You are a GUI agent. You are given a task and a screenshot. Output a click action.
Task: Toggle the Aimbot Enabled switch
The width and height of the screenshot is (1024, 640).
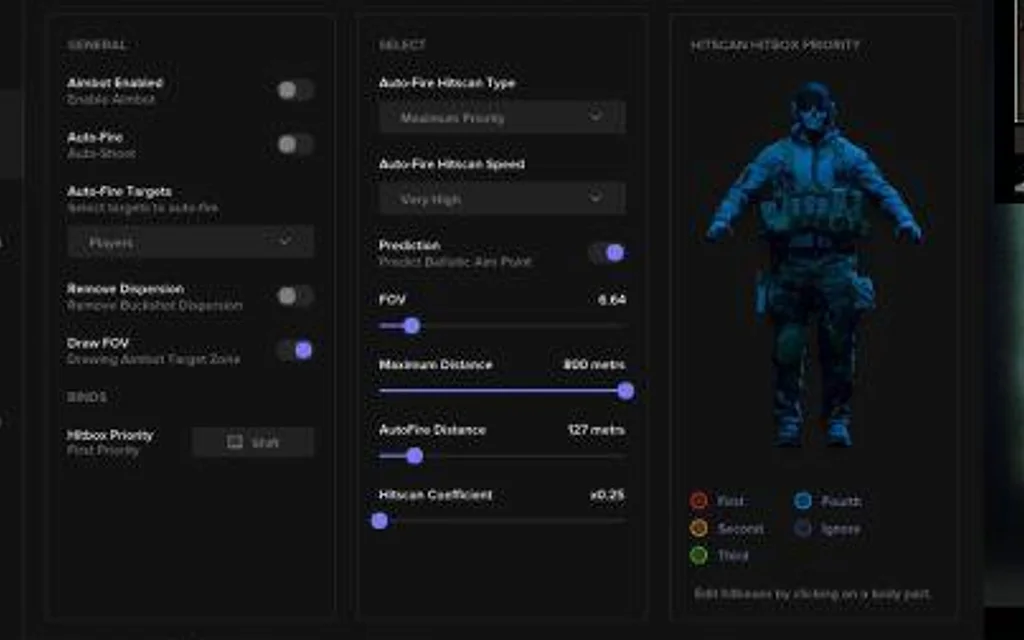[x=295, y=90]
